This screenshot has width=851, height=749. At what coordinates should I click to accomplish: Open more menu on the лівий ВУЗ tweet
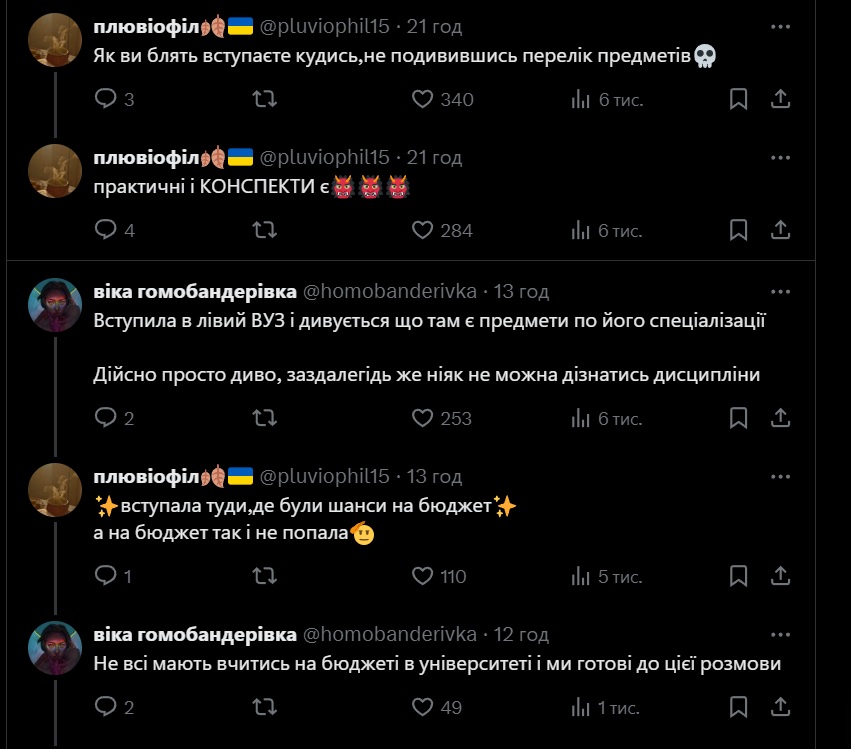(x=780, y=291)
